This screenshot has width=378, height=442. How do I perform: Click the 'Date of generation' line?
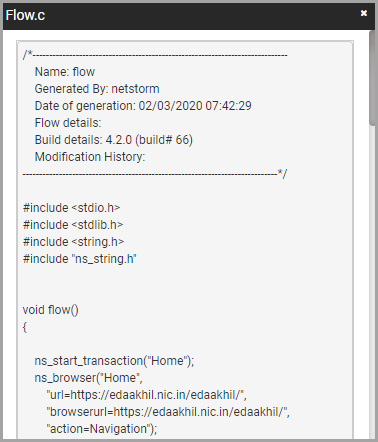[x=143, y=106]
